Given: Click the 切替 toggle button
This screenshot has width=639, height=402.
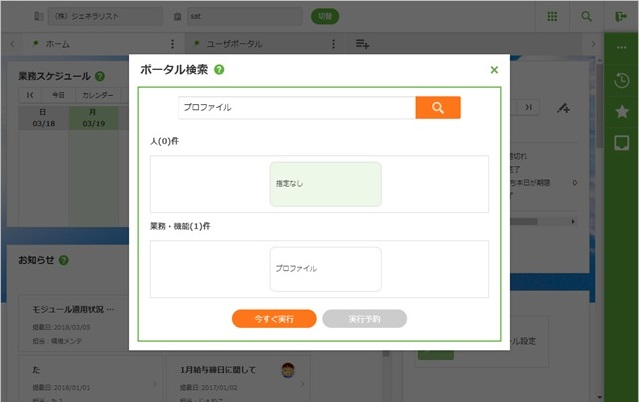Looking at the screenshot, I should tap(325, 17).
